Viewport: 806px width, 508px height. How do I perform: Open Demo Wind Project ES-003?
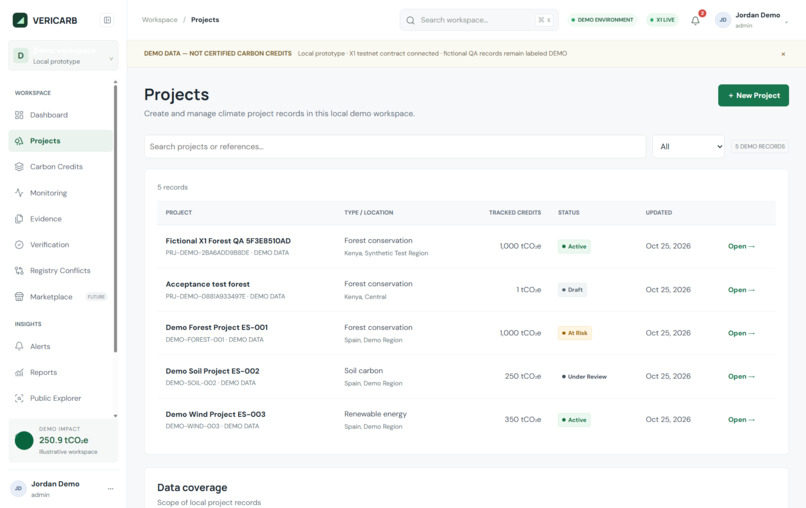pyautogui.click(x=741, y=420)
